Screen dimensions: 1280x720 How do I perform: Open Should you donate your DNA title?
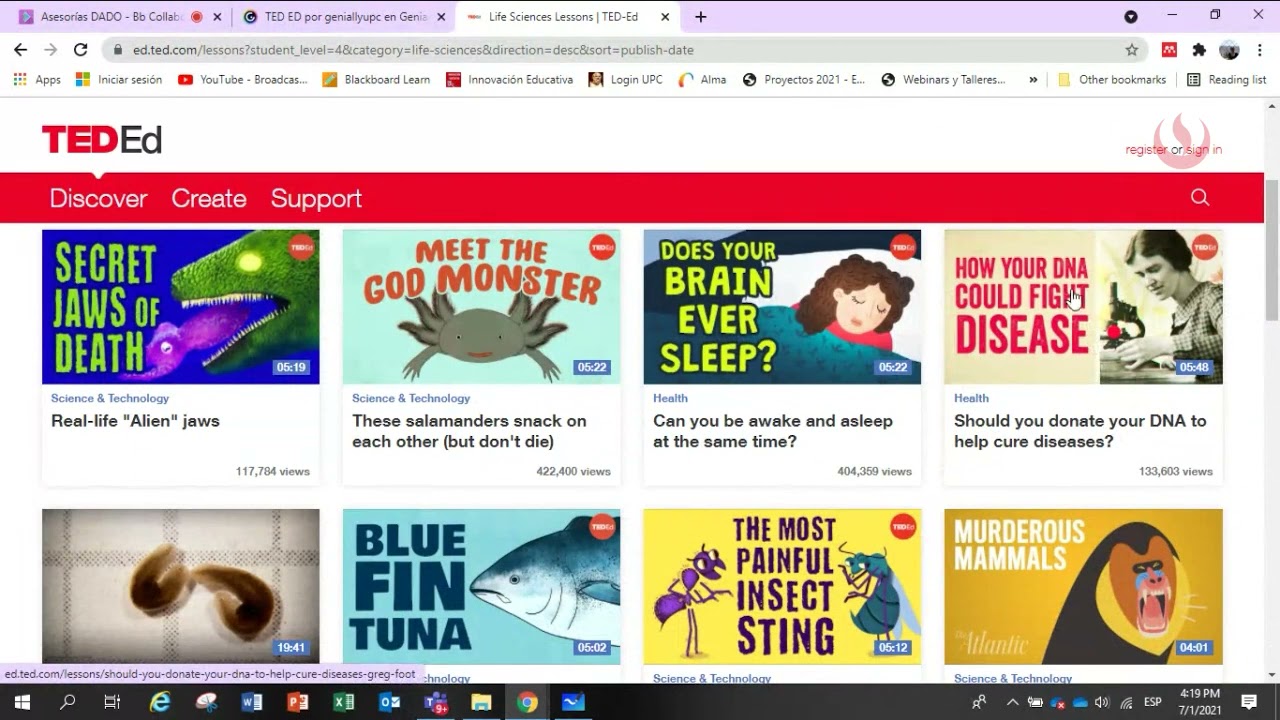click(x=1080, y=431)
